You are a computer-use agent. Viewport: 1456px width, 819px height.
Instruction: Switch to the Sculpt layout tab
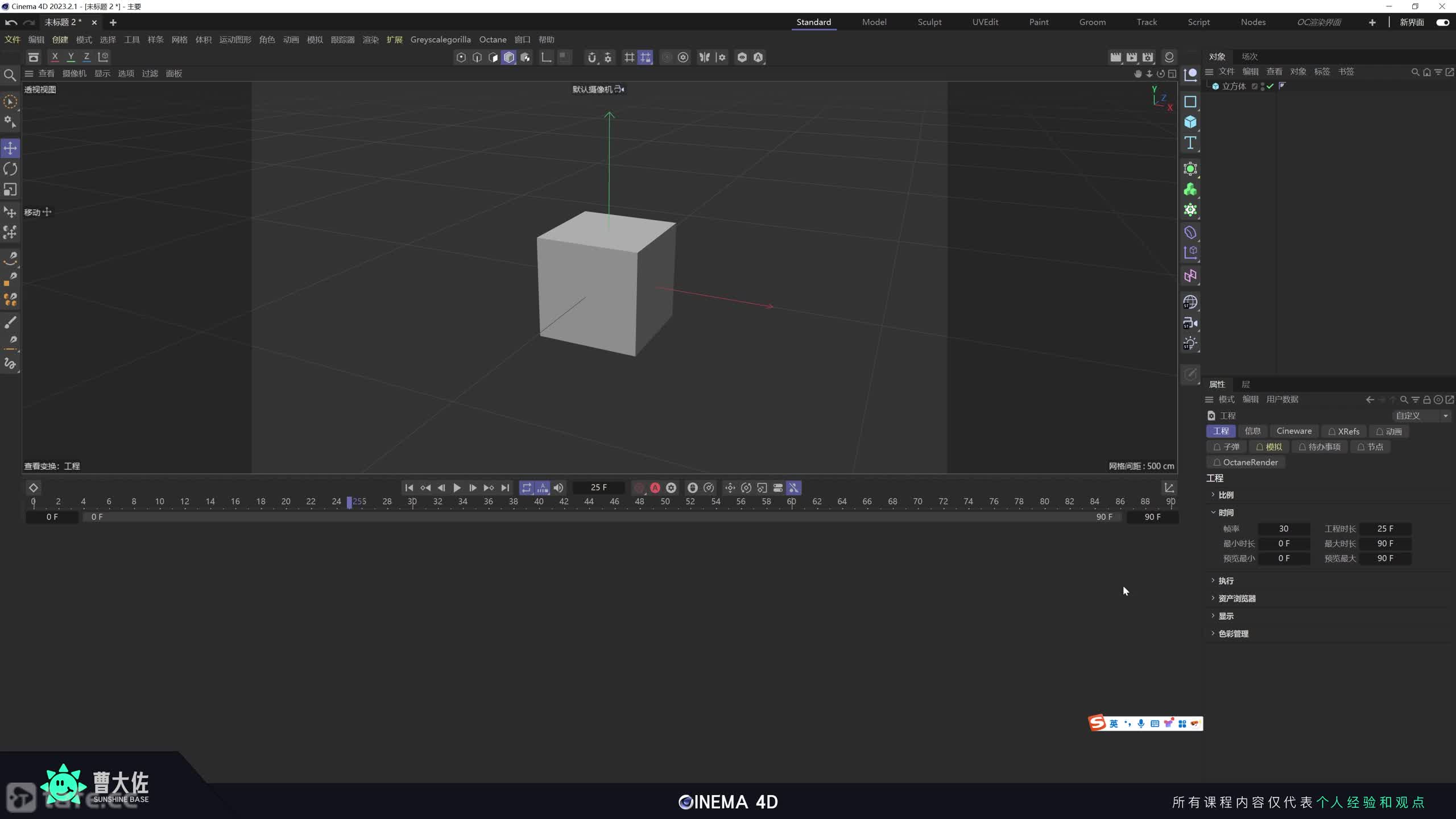[929, 22]
